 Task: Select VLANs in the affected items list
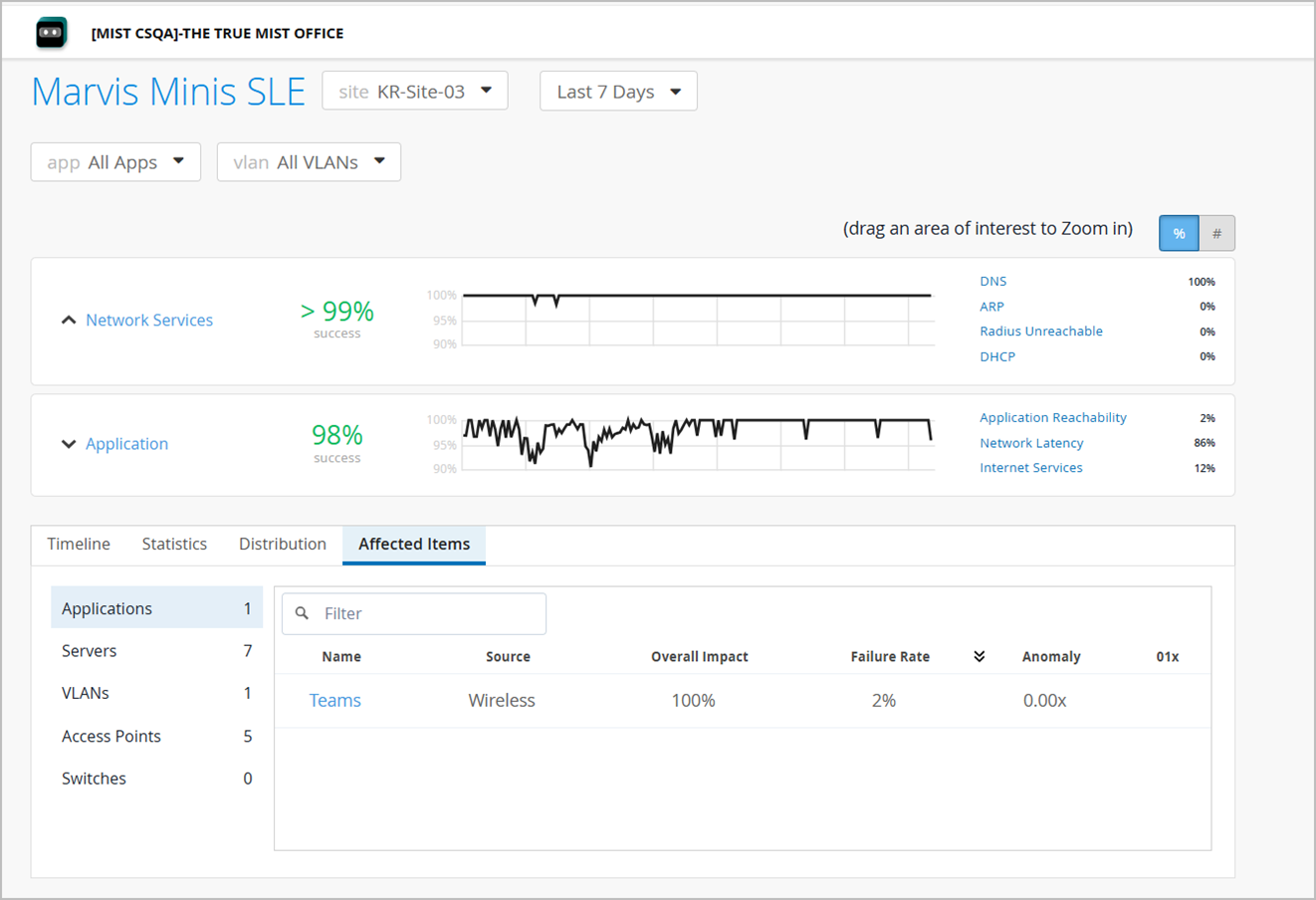[156, 693]
